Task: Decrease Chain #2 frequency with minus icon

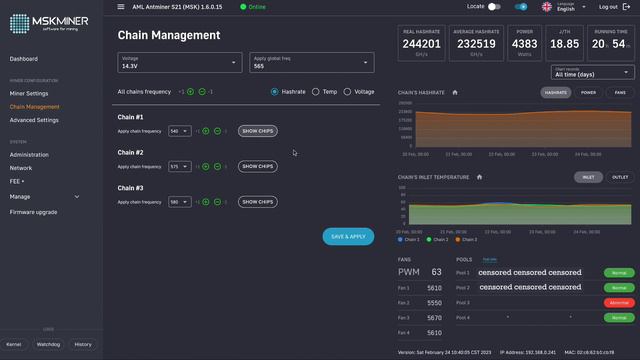Action: coord(218,167)
